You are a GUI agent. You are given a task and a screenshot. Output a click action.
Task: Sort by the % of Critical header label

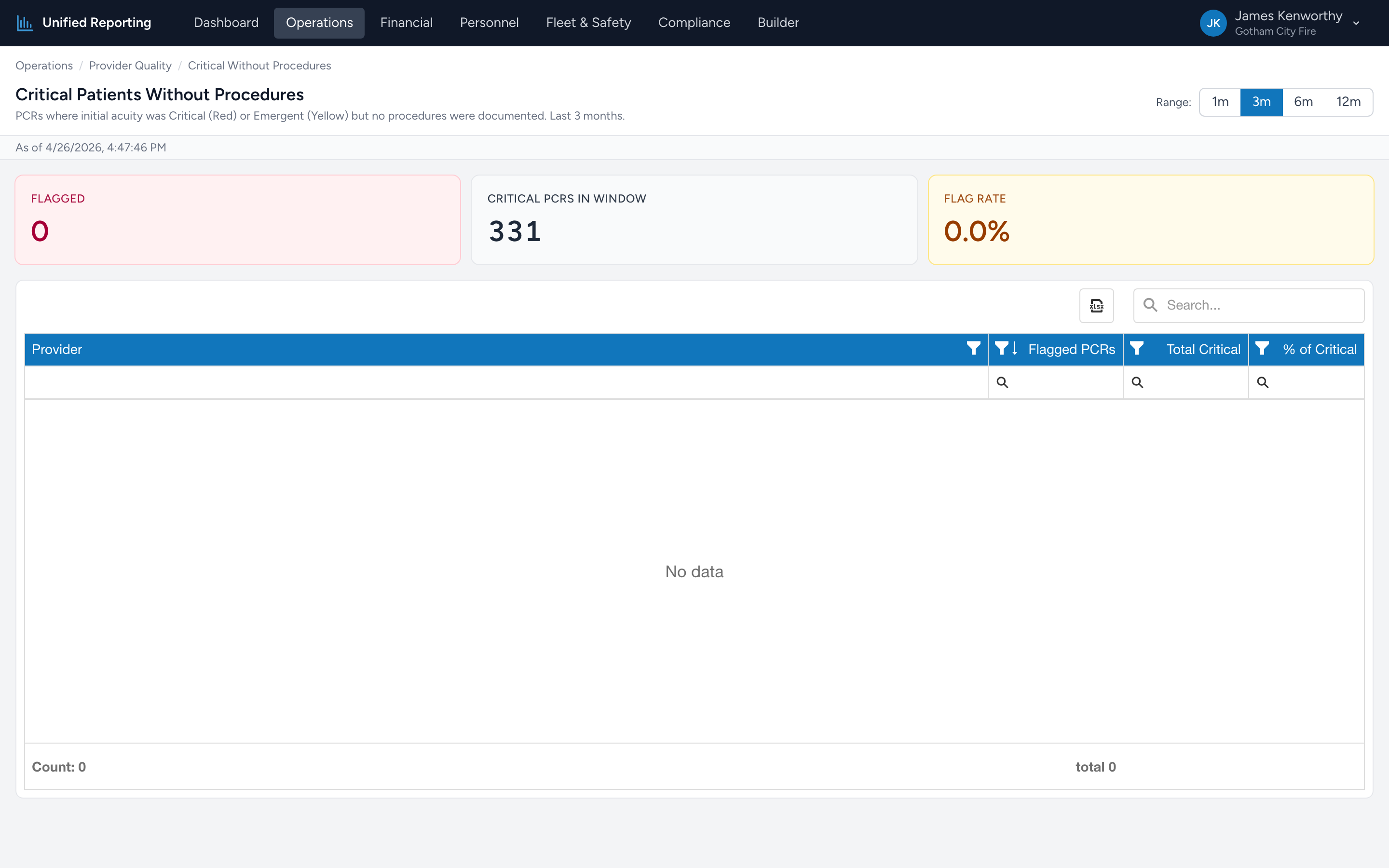(x=1320, y=349)
